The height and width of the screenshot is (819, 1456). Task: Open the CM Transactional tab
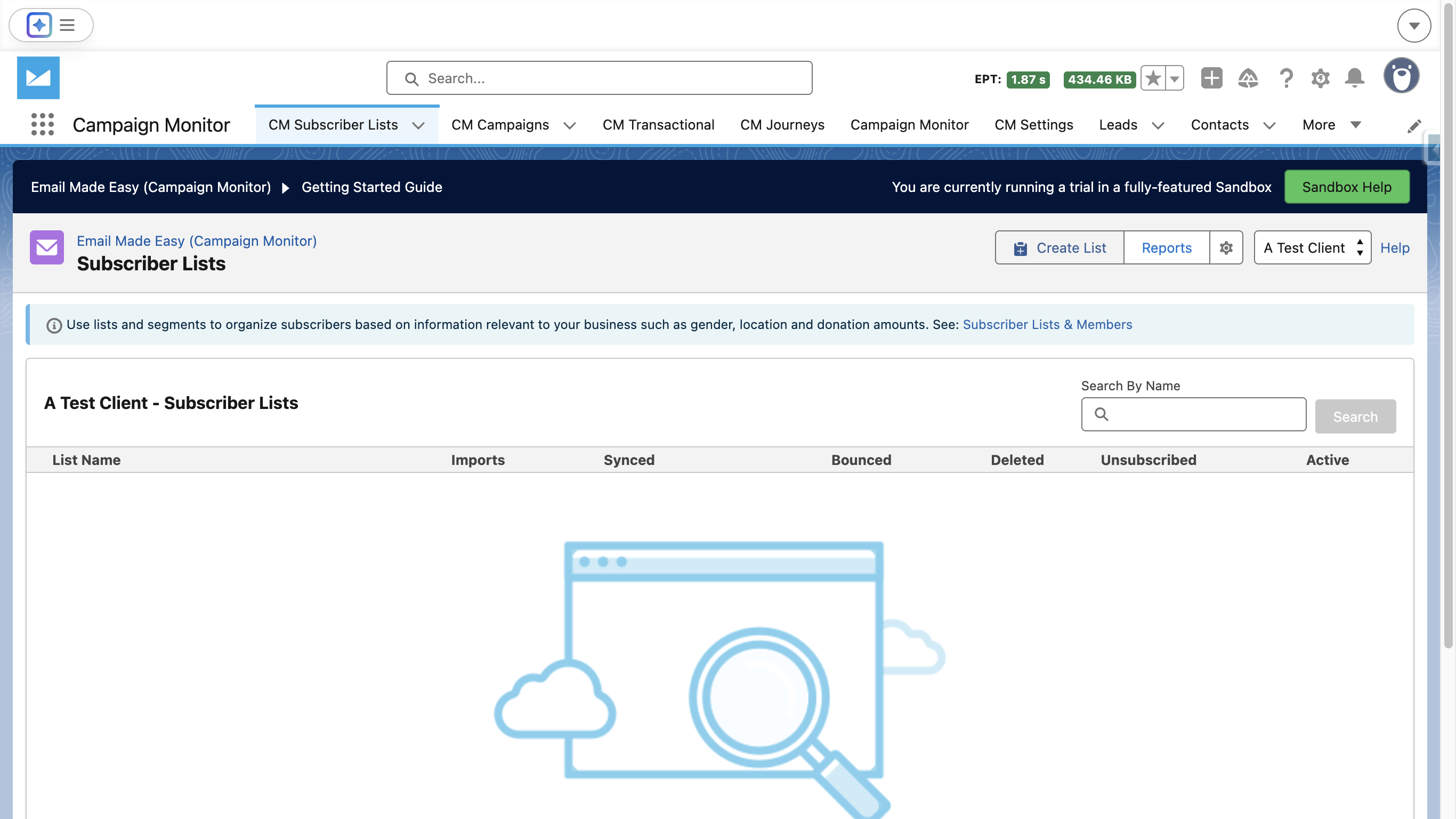[x=658, y=124]
